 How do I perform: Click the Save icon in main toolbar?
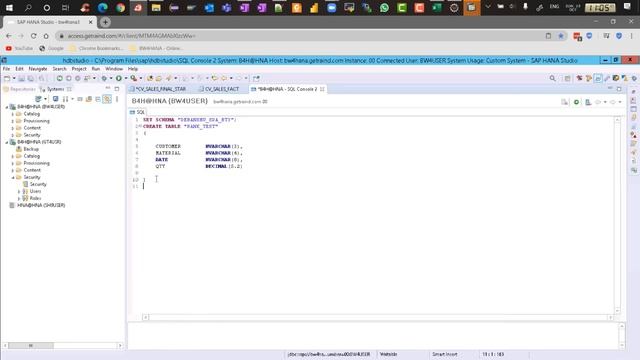click(x=22, y=78)
